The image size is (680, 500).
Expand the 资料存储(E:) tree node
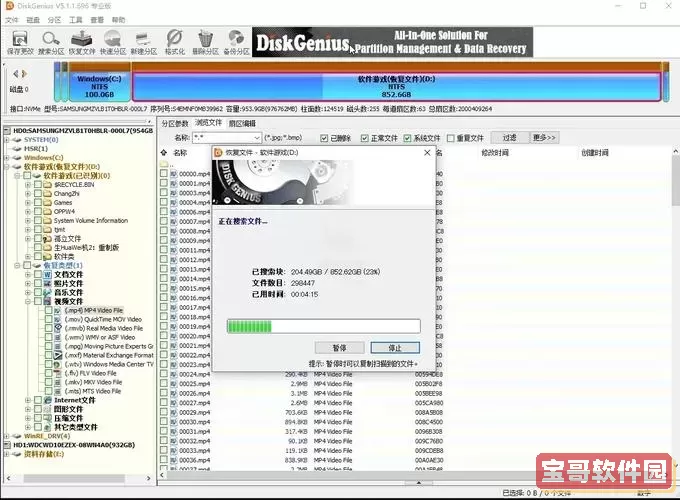(x=7, y=454)
